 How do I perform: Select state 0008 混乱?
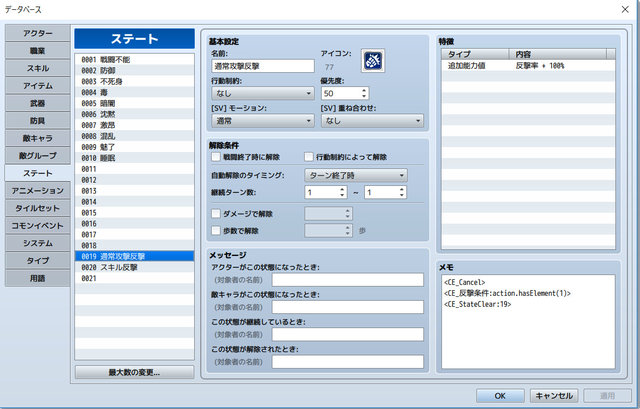[x=134, y=136]
